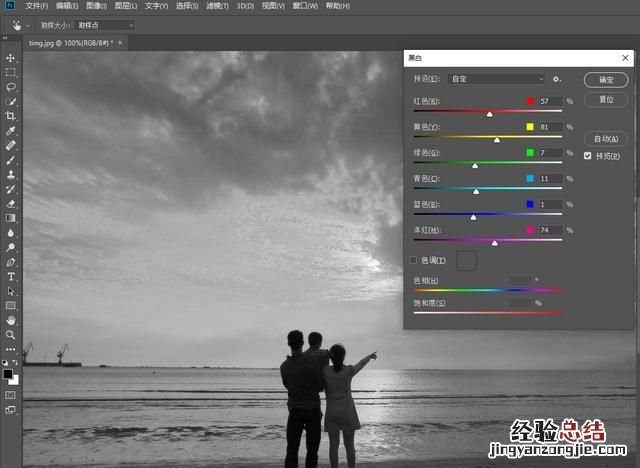Viewport: 640px width, 468px height.
Task: Open preset options gear icon
Action: [557, 79]
